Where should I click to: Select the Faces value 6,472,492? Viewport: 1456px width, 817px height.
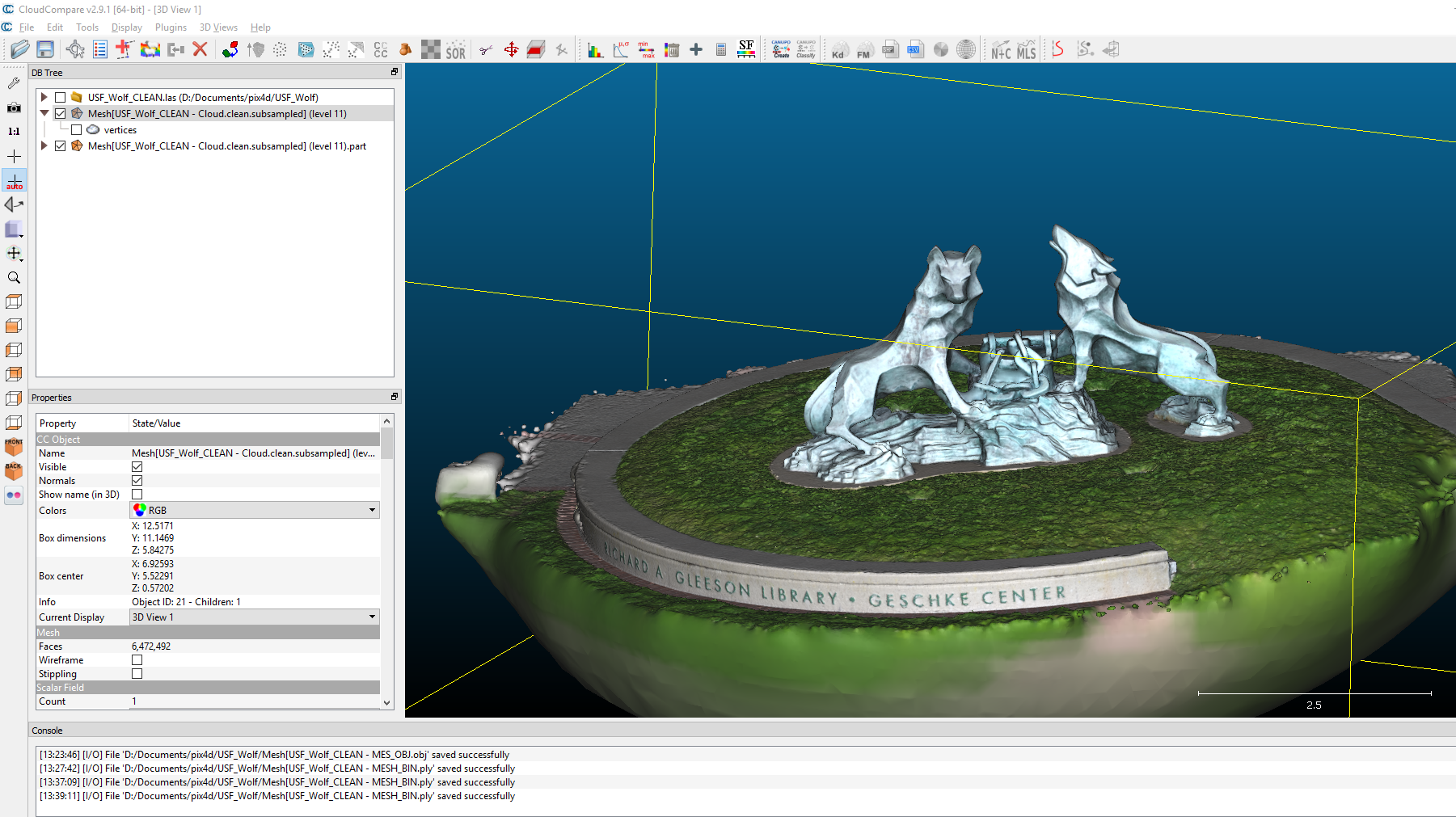click(151, 646)
